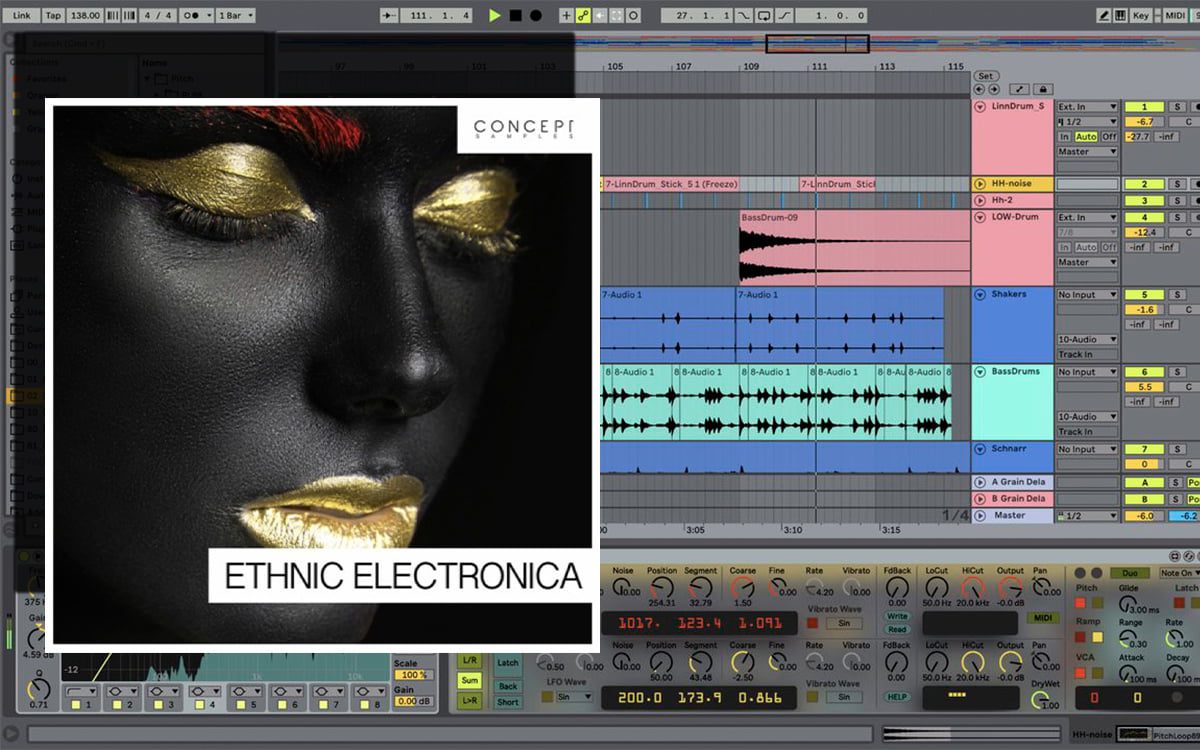Viewport: 1200px width, 750px height.
Task: Click the Capture MIDI icon
Action: pos(616,16)
